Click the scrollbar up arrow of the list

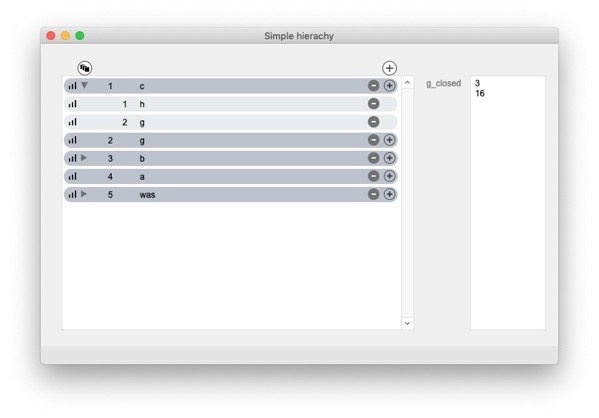tap(407, 83)
